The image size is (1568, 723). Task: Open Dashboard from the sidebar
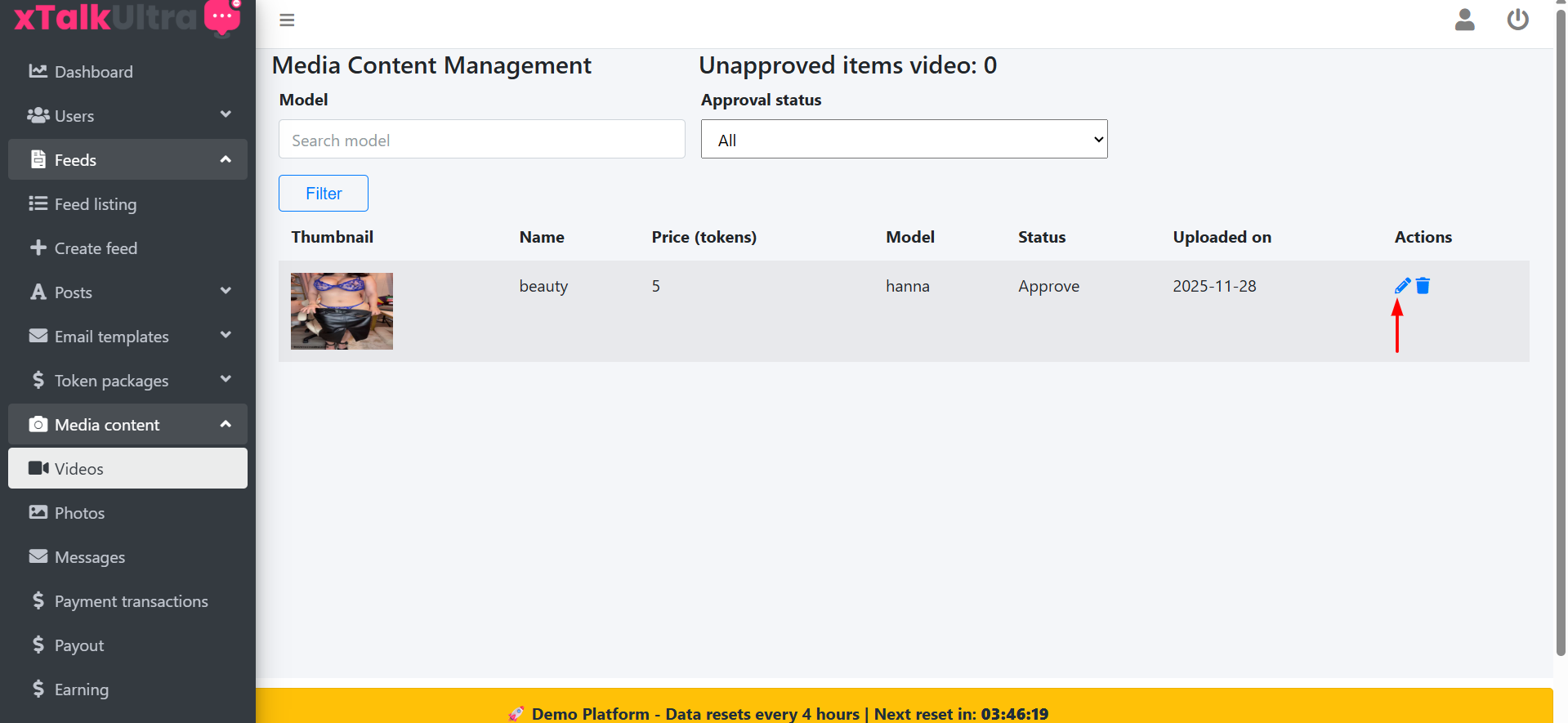(x=93, y=72)
